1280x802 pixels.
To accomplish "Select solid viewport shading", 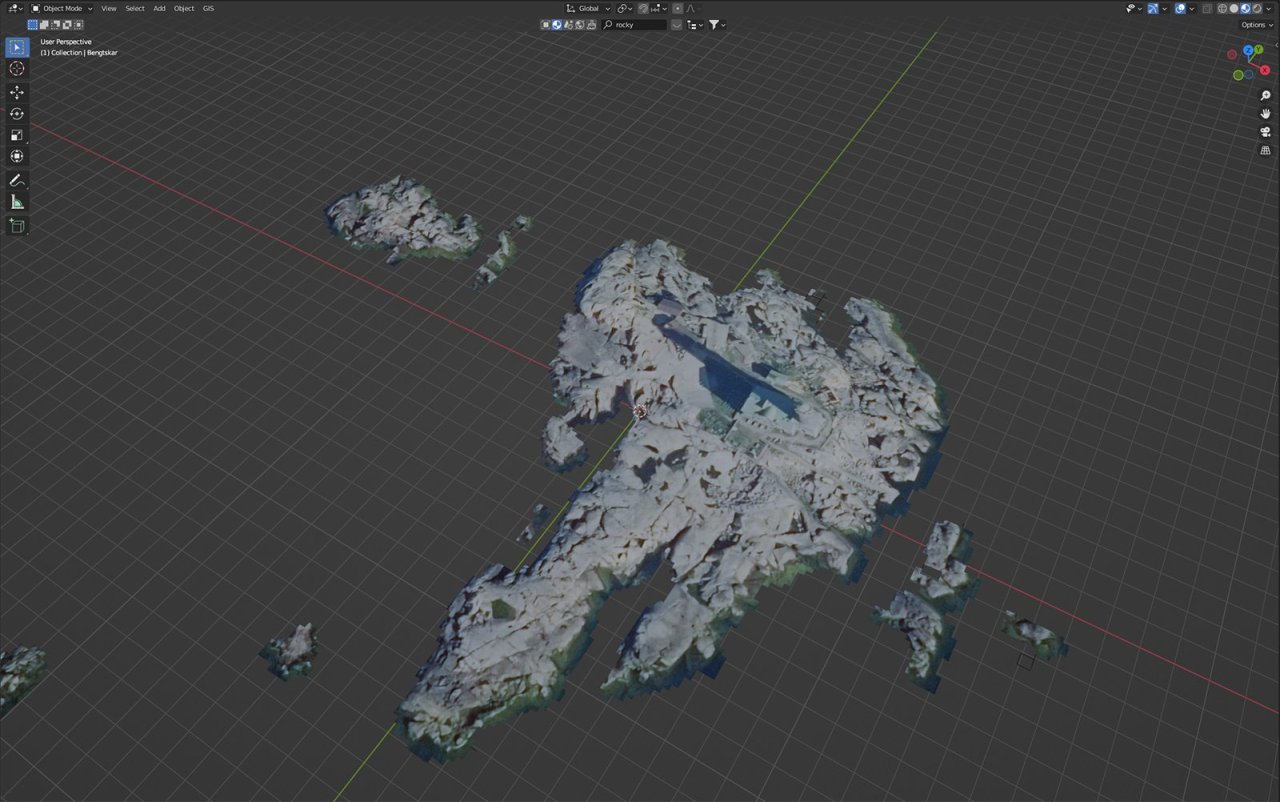I will [x=1234, y=9].
